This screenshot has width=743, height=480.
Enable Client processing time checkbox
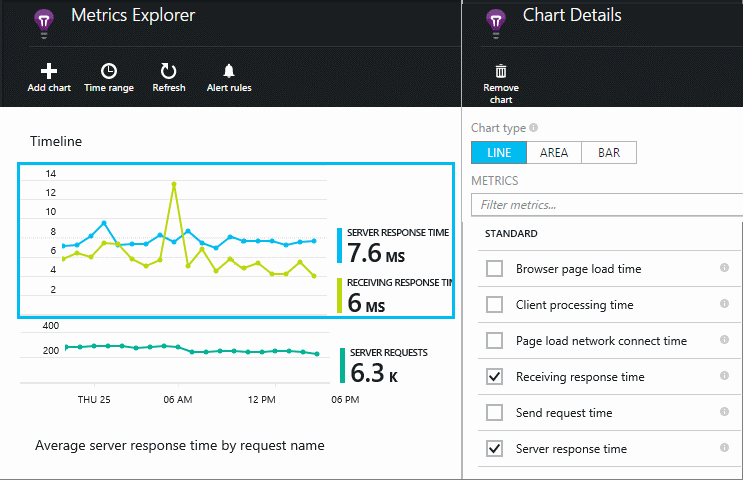pyautogui.click(x=495, y=305)
